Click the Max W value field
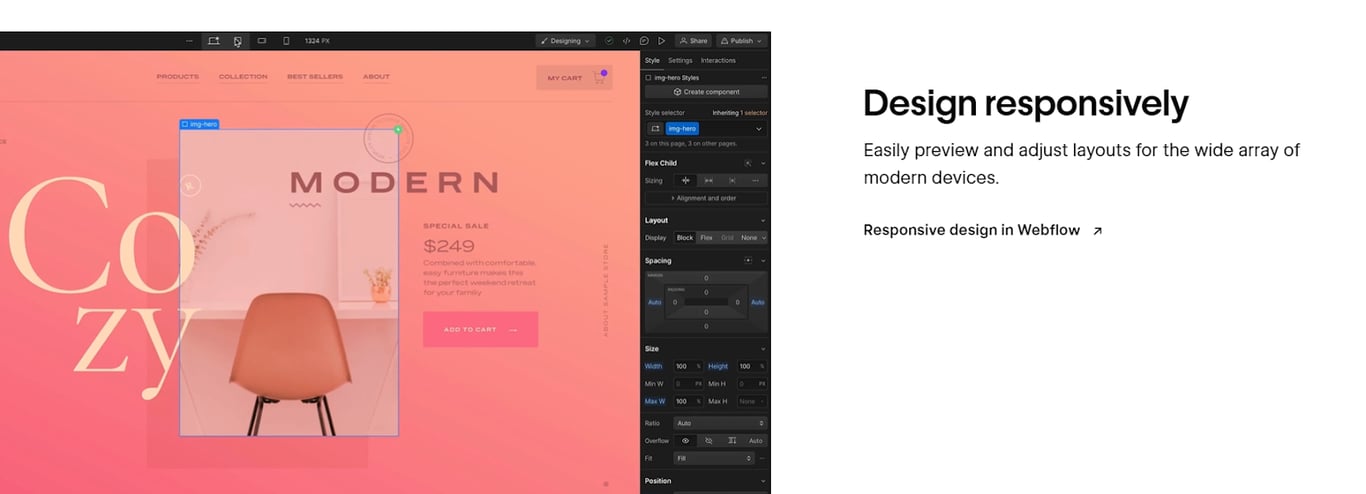The width and height of the screenshot is (1366, 494). pos(688,401)
